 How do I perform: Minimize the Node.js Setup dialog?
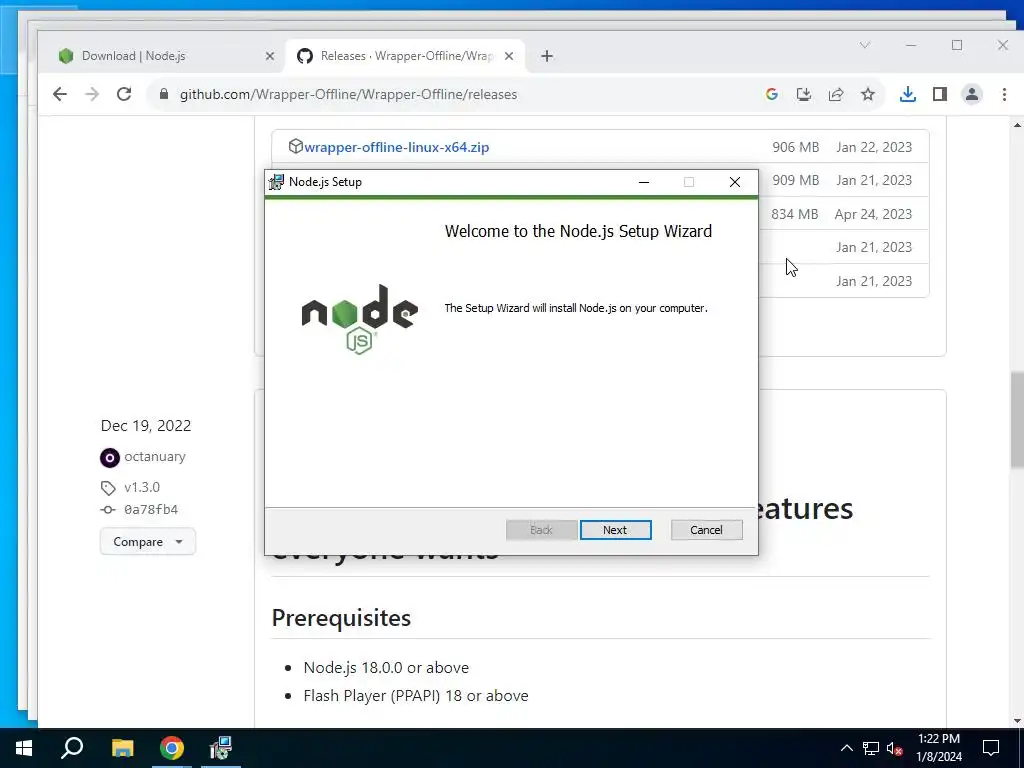point(644,182)
